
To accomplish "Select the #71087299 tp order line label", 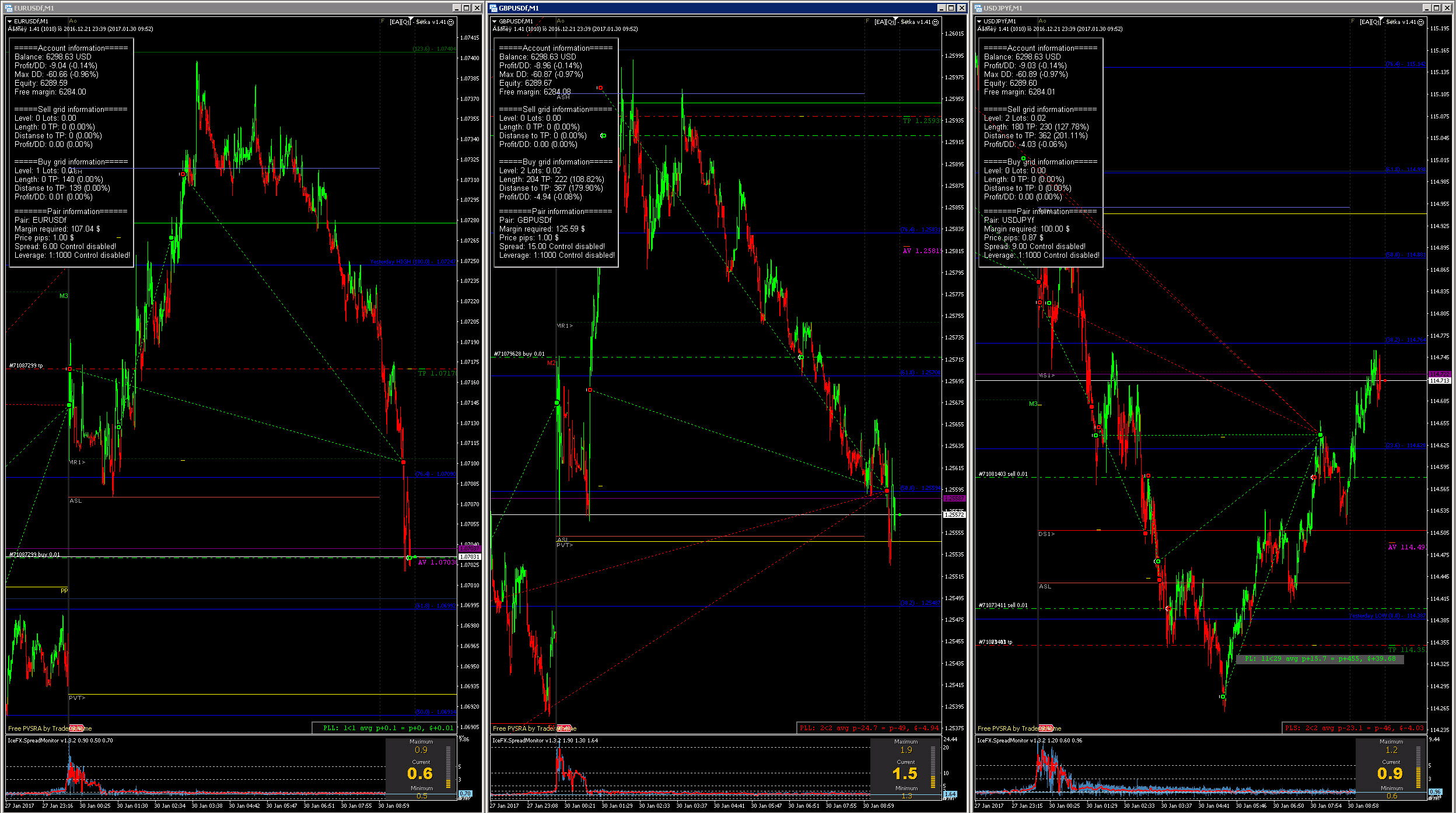I will click(26, 366).
